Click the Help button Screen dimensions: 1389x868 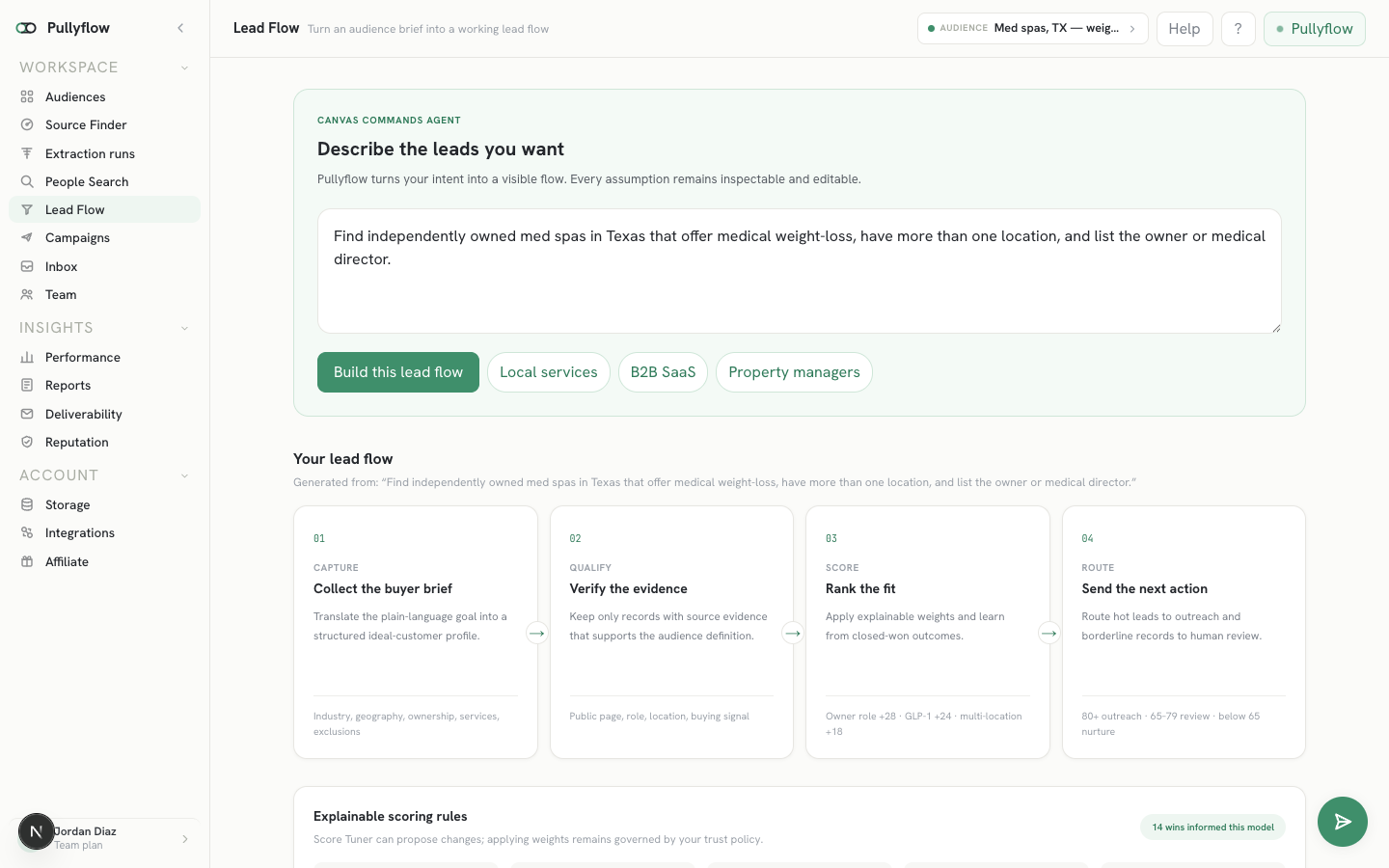click(x=1185, y=29)
